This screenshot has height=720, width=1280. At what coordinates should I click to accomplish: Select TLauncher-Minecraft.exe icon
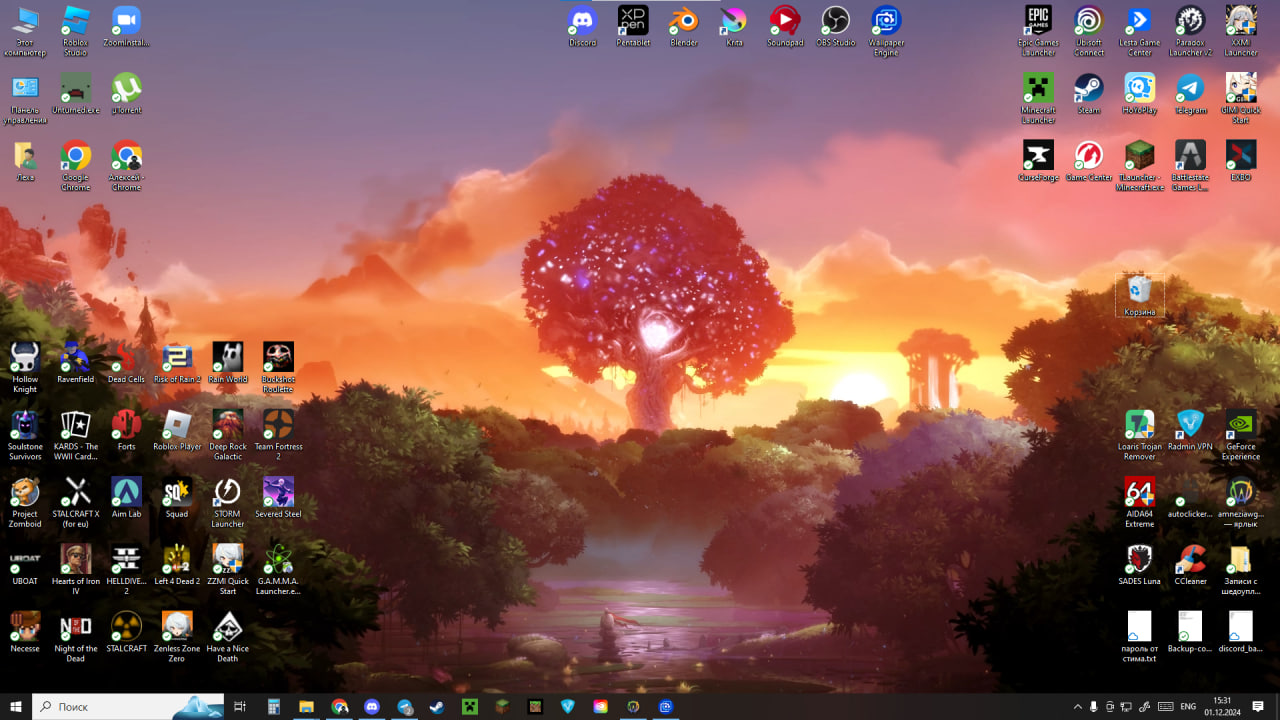1139,165
